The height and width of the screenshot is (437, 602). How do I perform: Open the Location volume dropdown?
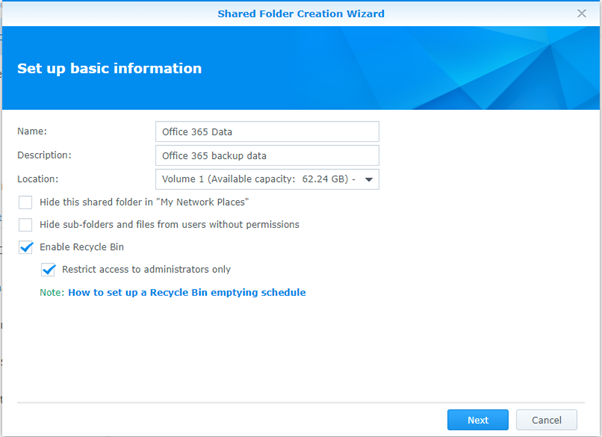point(267,180)
